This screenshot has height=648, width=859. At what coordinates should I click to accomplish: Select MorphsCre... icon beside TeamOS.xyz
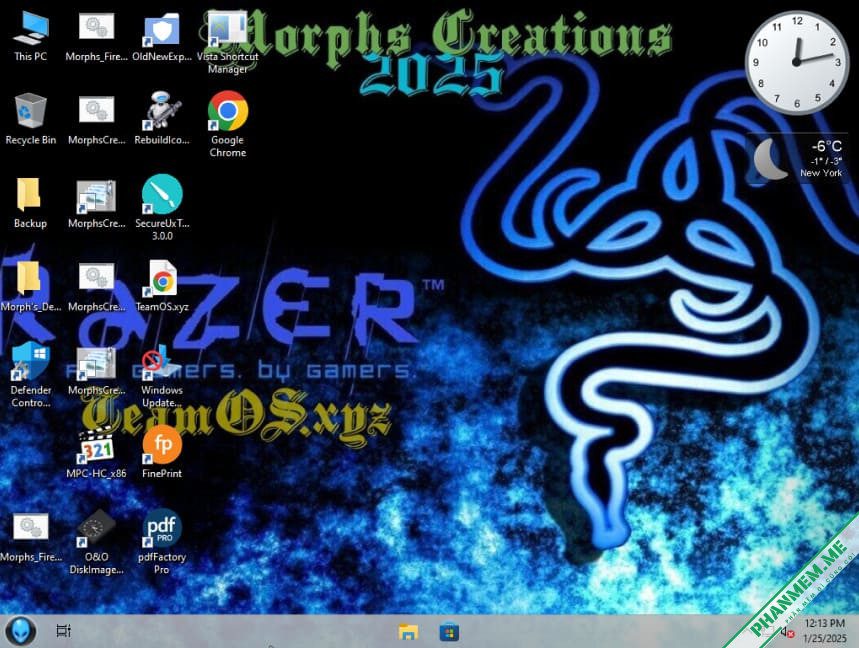96,286
